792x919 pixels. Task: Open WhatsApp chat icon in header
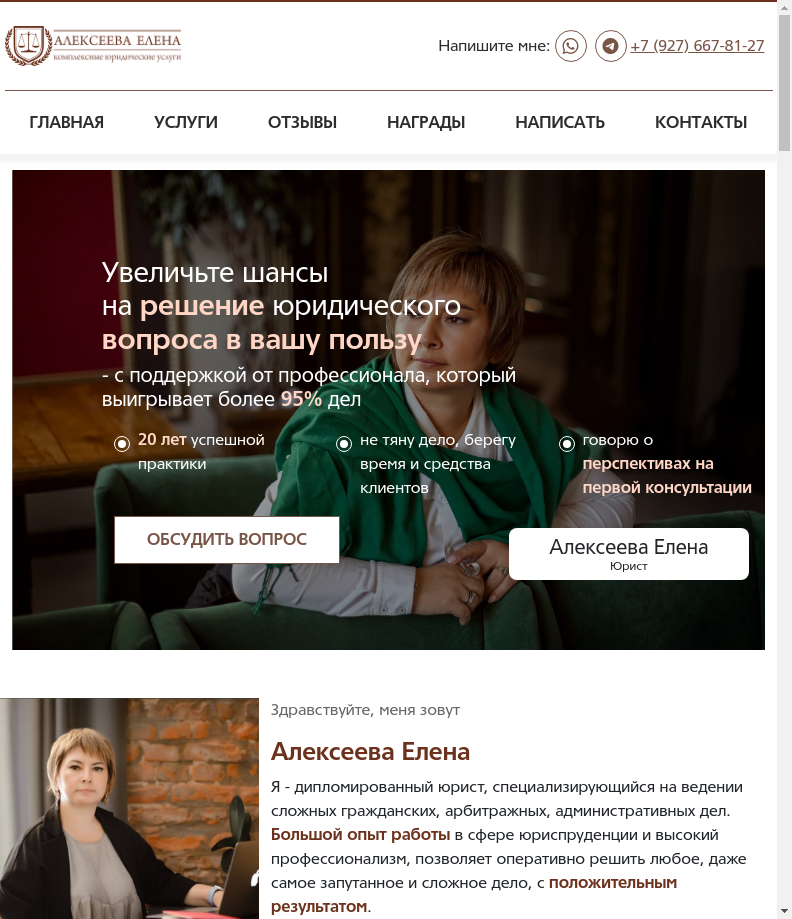point(570,46)
